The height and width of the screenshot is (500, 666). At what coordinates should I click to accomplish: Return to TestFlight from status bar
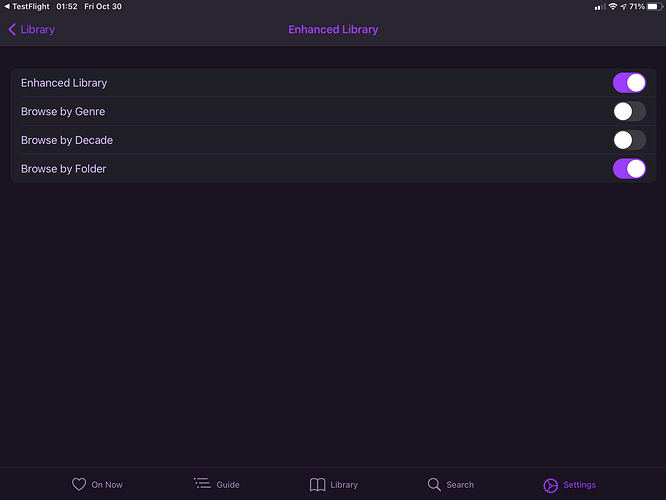pyautogui.click(x=27, y=6)
